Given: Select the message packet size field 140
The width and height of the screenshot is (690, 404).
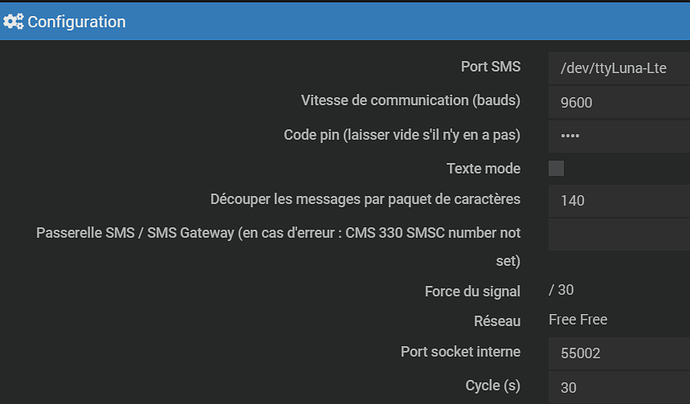Looking at the screenshot, I should [619, 201].
